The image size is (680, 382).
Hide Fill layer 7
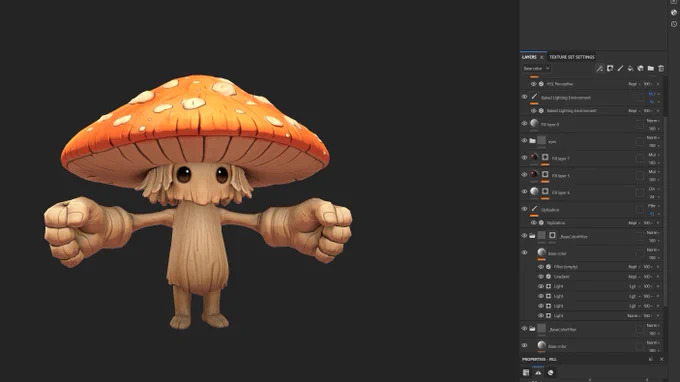pyautogui.click(x=524, y=158)
